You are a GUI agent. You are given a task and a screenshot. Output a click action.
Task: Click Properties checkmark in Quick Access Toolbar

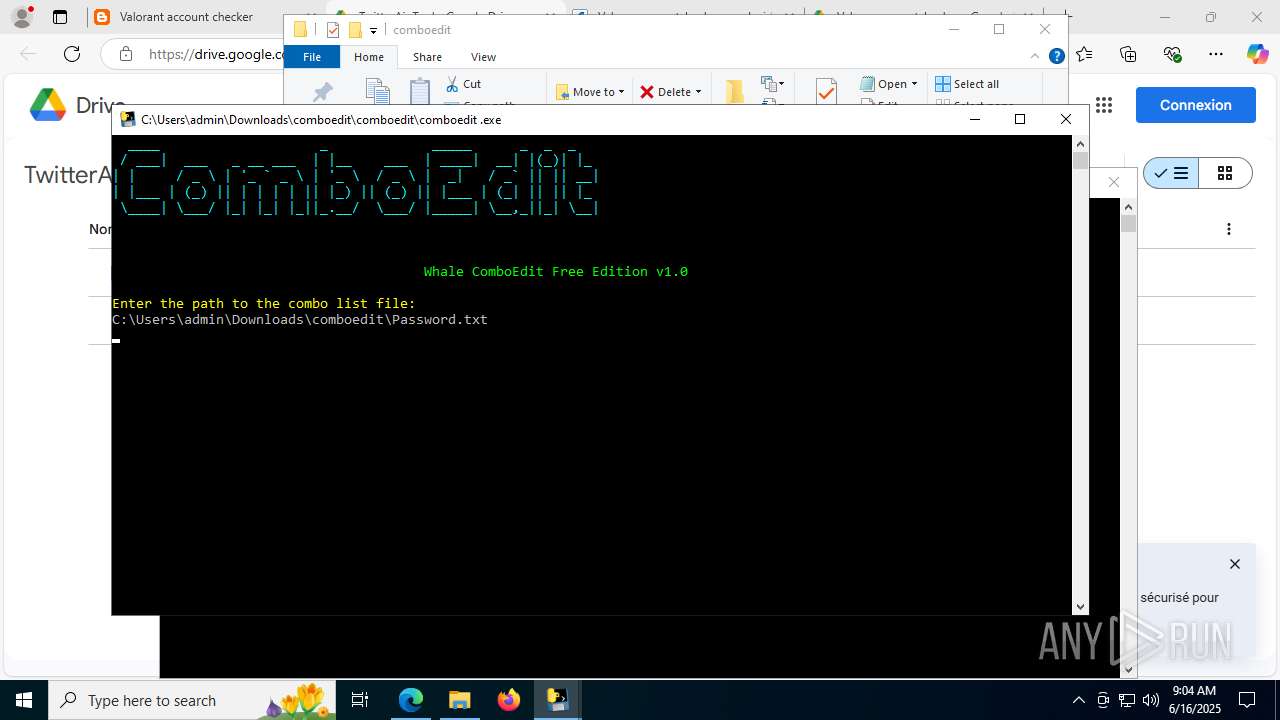pos(333,30)
